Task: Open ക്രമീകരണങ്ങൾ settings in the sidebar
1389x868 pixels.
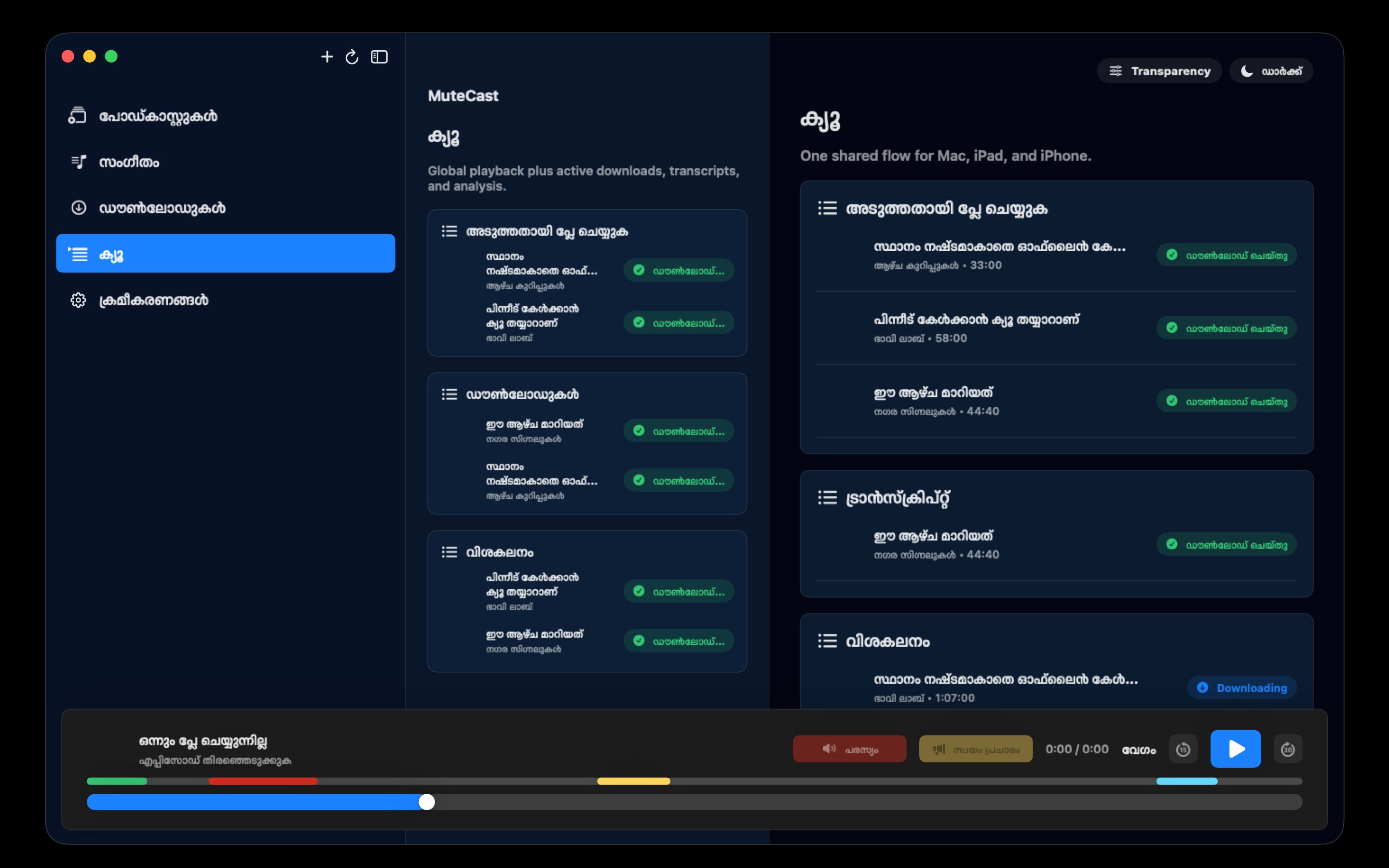Action: tap(226, 299)
